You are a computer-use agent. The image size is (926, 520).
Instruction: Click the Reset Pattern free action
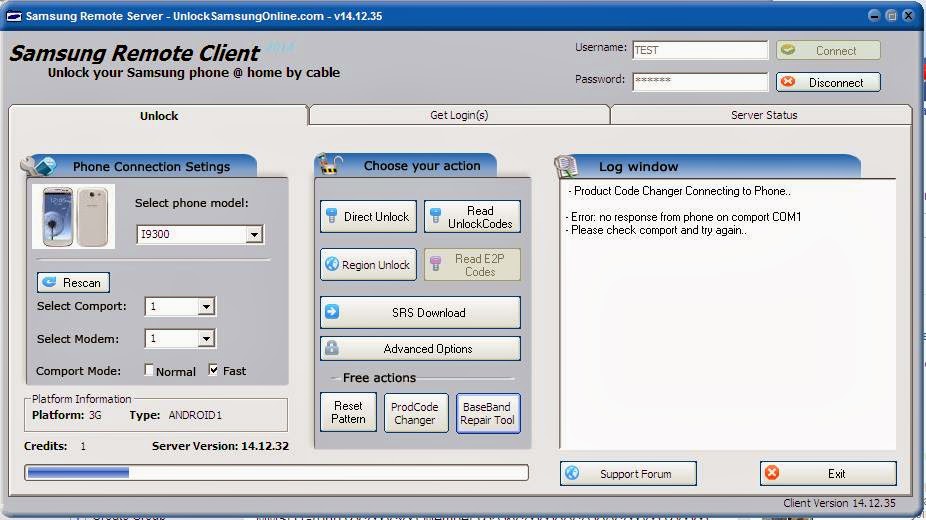click(x=348, y=412)
